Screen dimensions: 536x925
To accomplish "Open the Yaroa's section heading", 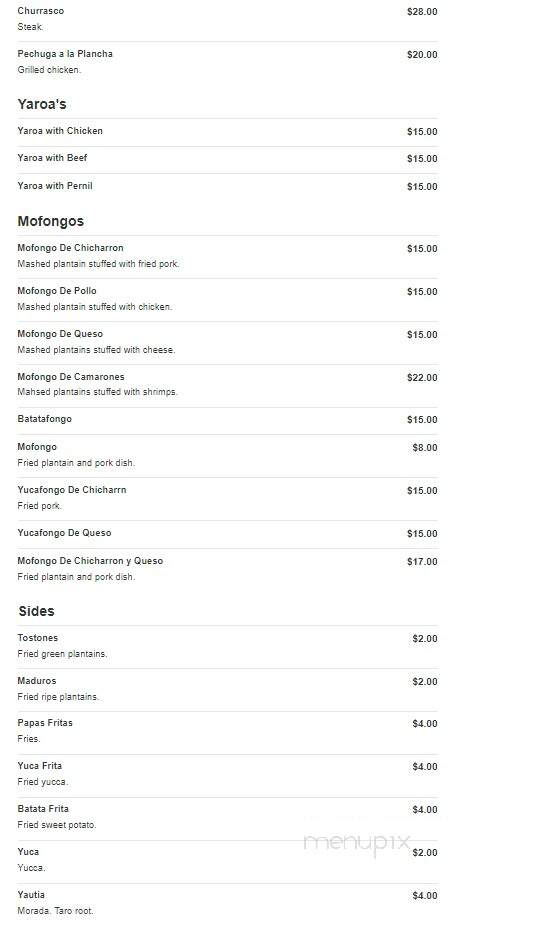I will tap(42, 104).
